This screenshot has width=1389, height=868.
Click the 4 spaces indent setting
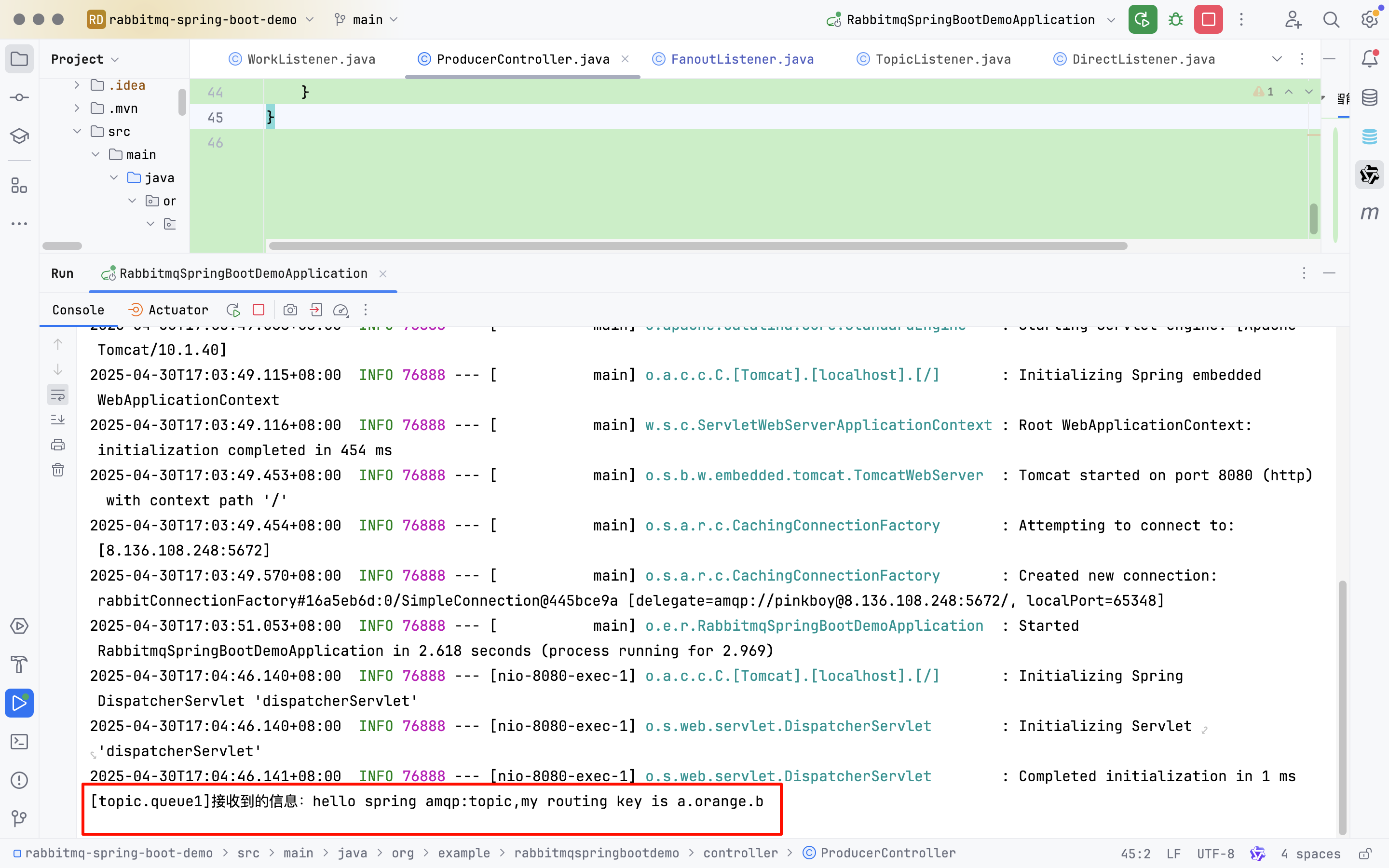click(x=1310, y=854)
